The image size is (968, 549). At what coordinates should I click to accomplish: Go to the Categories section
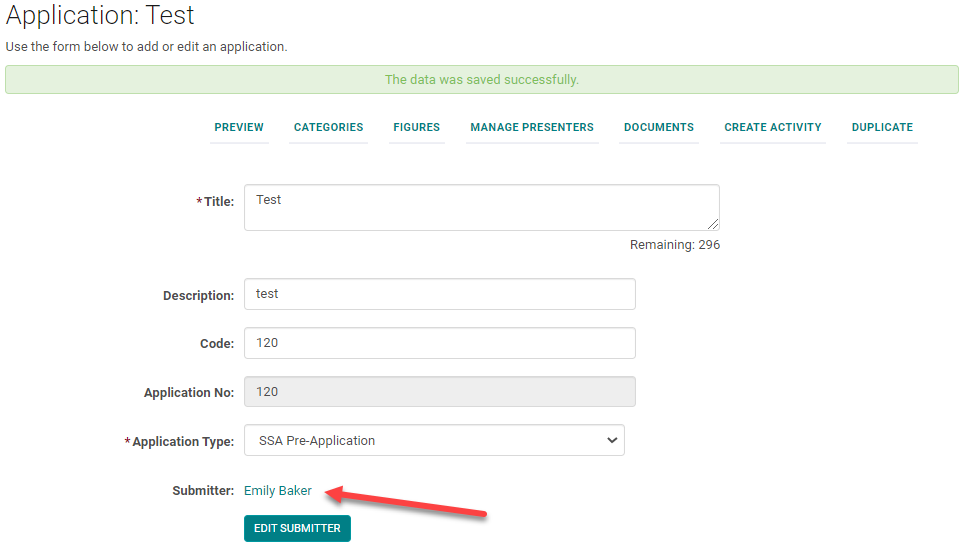(x=328, y=127)
